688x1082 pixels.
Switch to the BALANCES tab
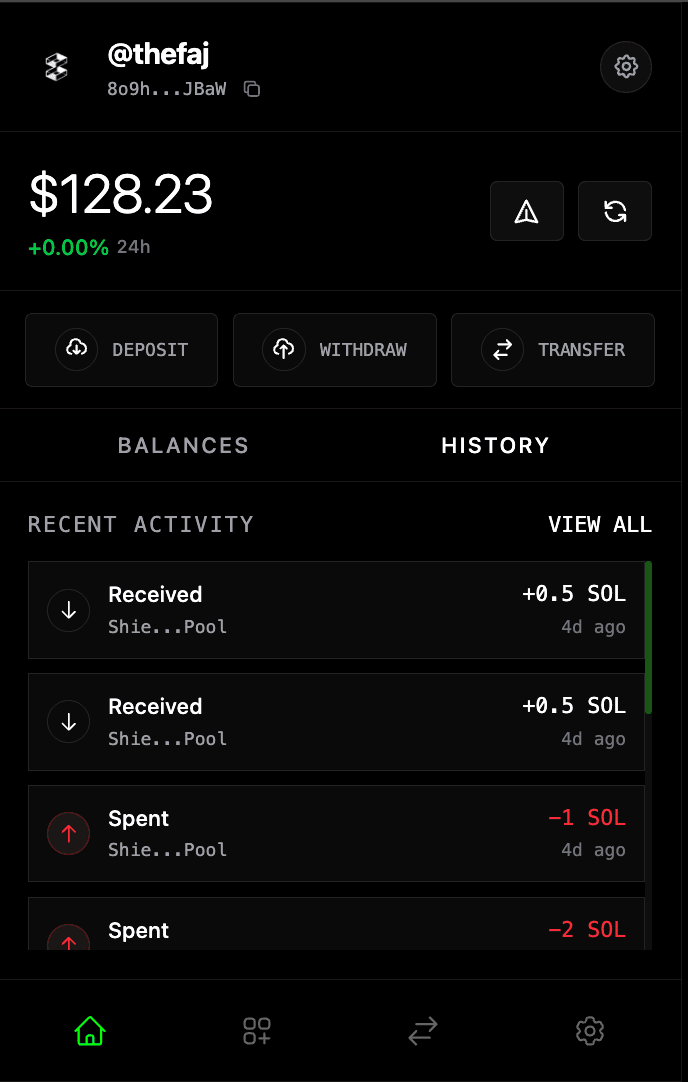point(183,445)
